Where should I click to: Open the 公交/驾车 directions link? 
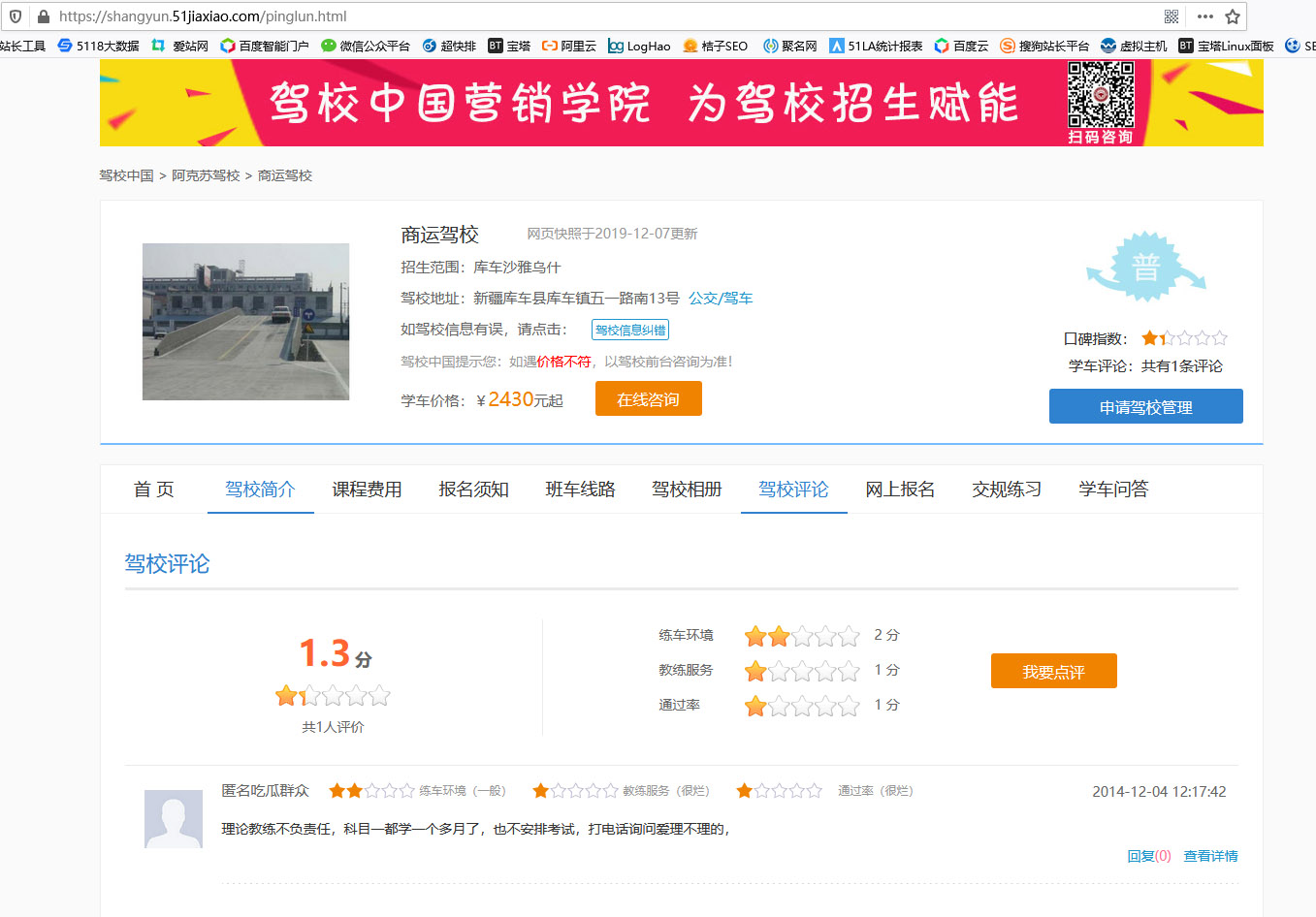pyautogui.click(x=721, y=299)
